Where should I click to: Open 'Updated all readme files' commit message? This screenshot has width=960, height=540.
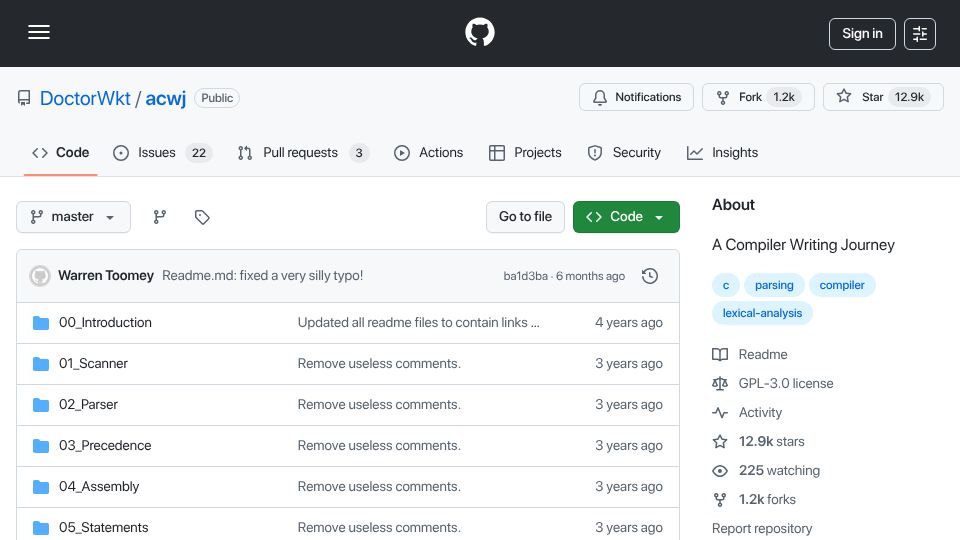click(x=418, y=323)
